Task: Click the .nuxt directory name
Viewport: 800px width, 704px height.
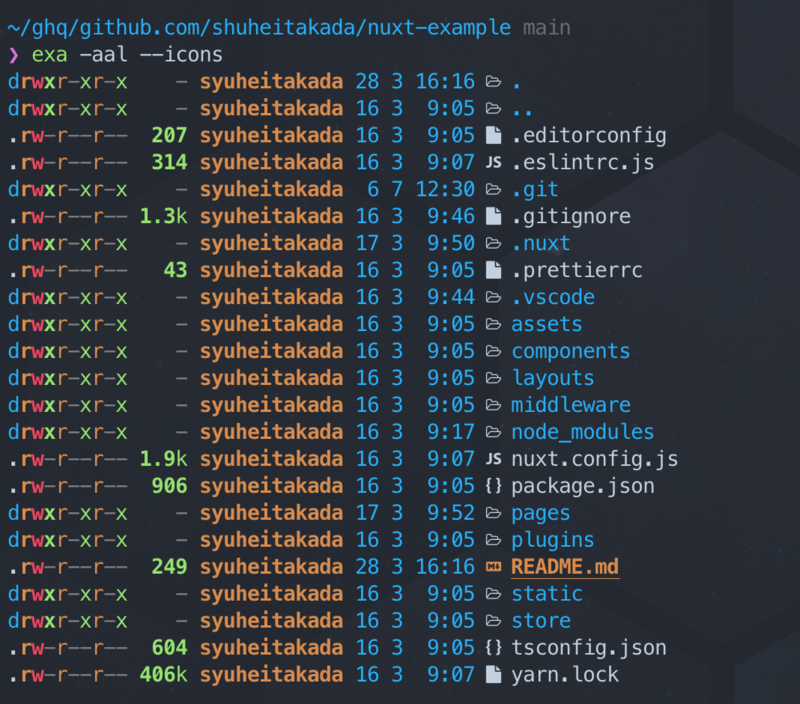Action: point(541,244)
